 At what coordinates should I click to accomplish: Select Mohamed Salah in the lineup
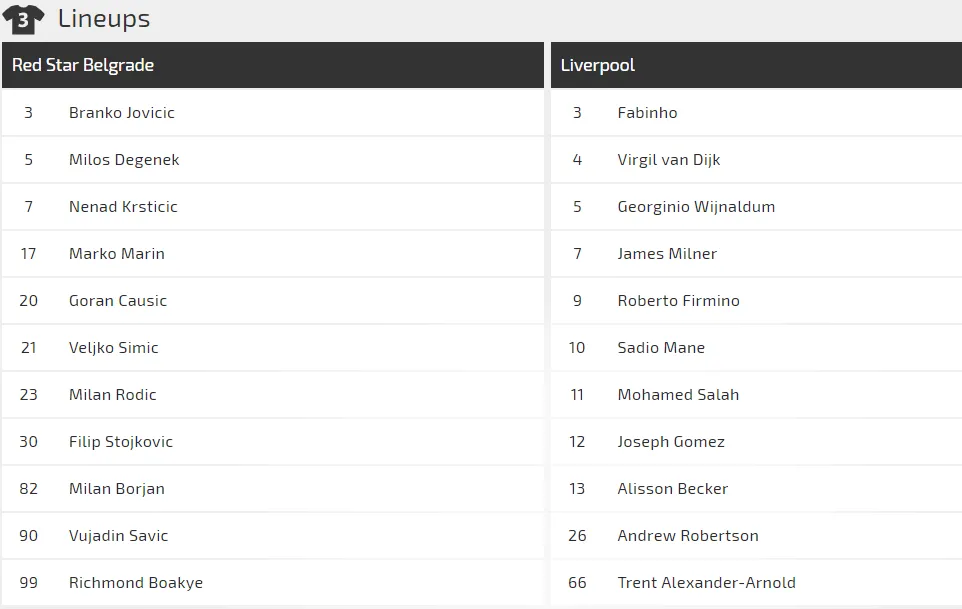click(x=678, y=395)
